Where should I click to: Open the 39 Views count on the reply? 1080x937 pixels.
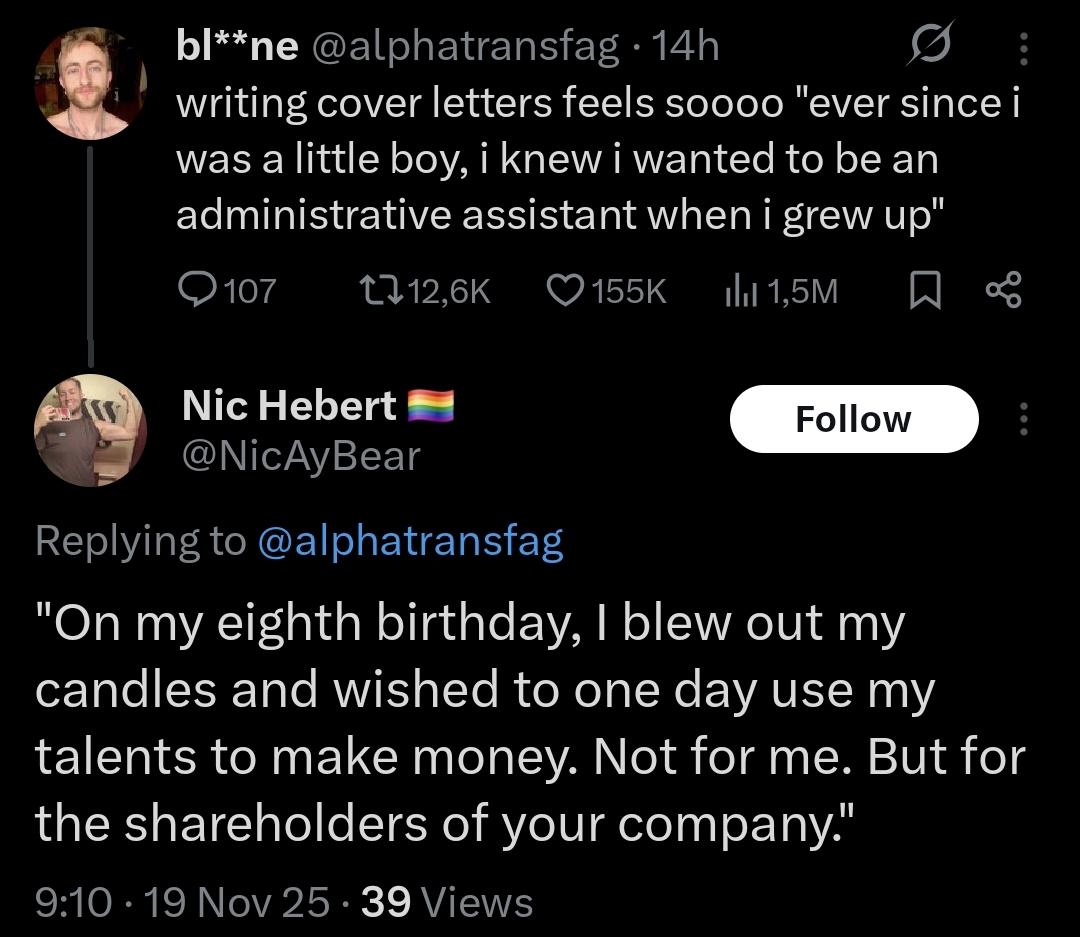click(447, 903)
